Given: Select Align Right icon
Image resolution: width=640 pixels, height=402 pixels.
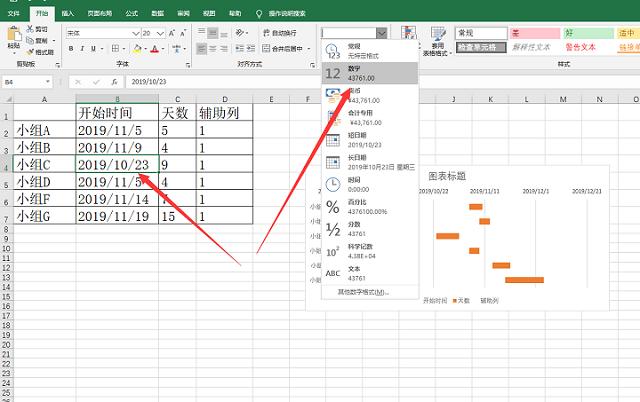Looking at the screenshot, I should 224,49.
